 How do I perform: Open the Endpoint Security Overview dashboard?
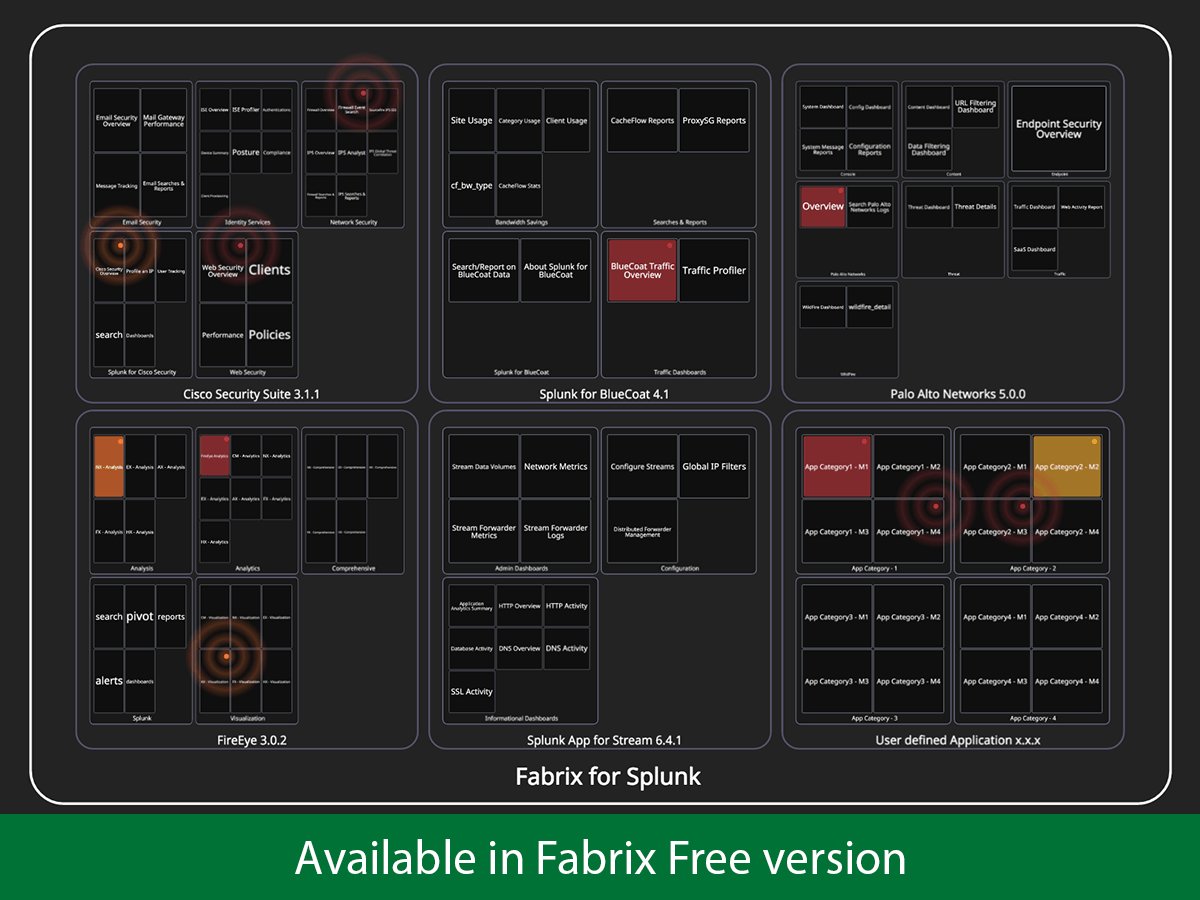pos(1060,129)
